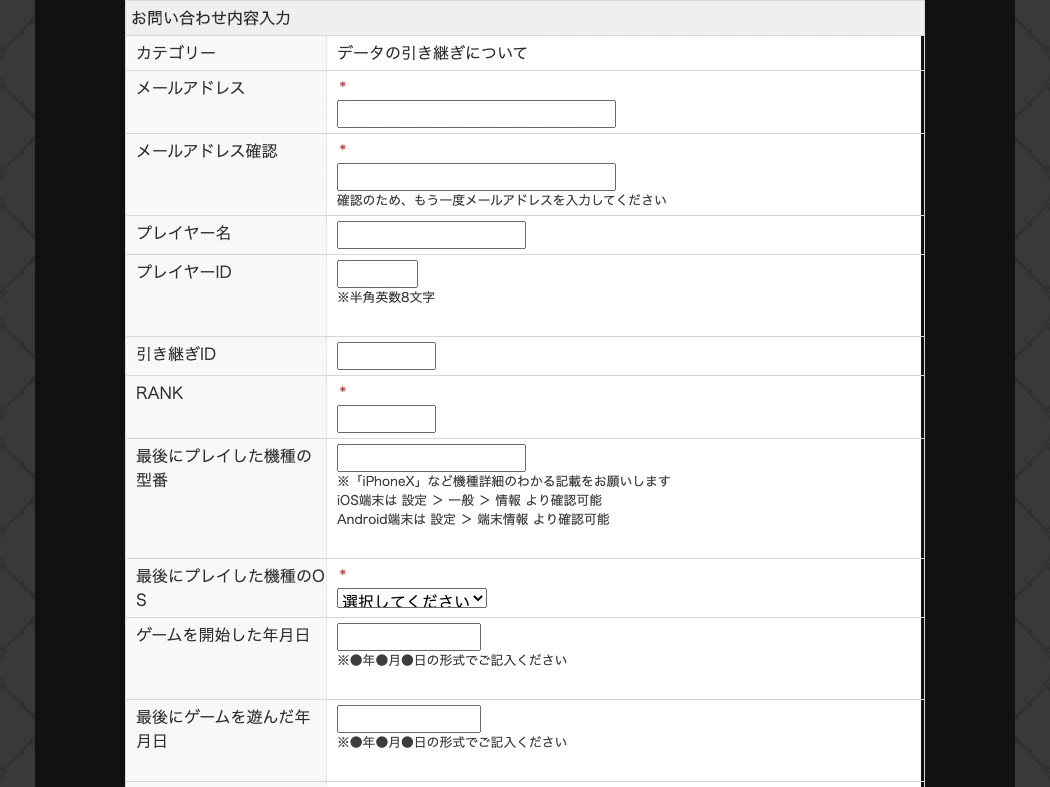Click the Android端末 settings hint line

(473, 519)
